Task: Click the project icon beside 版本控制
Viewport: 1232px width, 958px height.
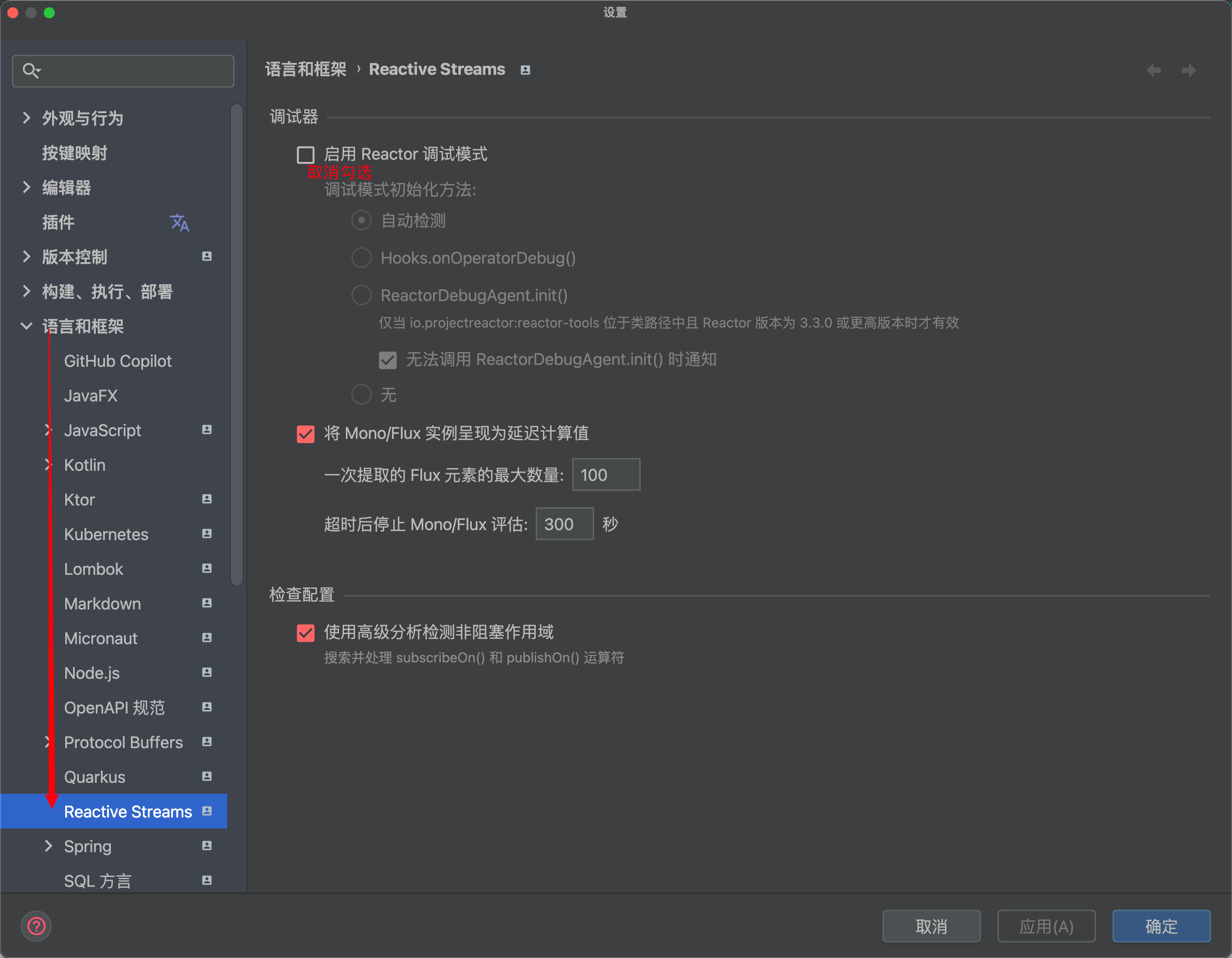Action: [x=206, y=256]
